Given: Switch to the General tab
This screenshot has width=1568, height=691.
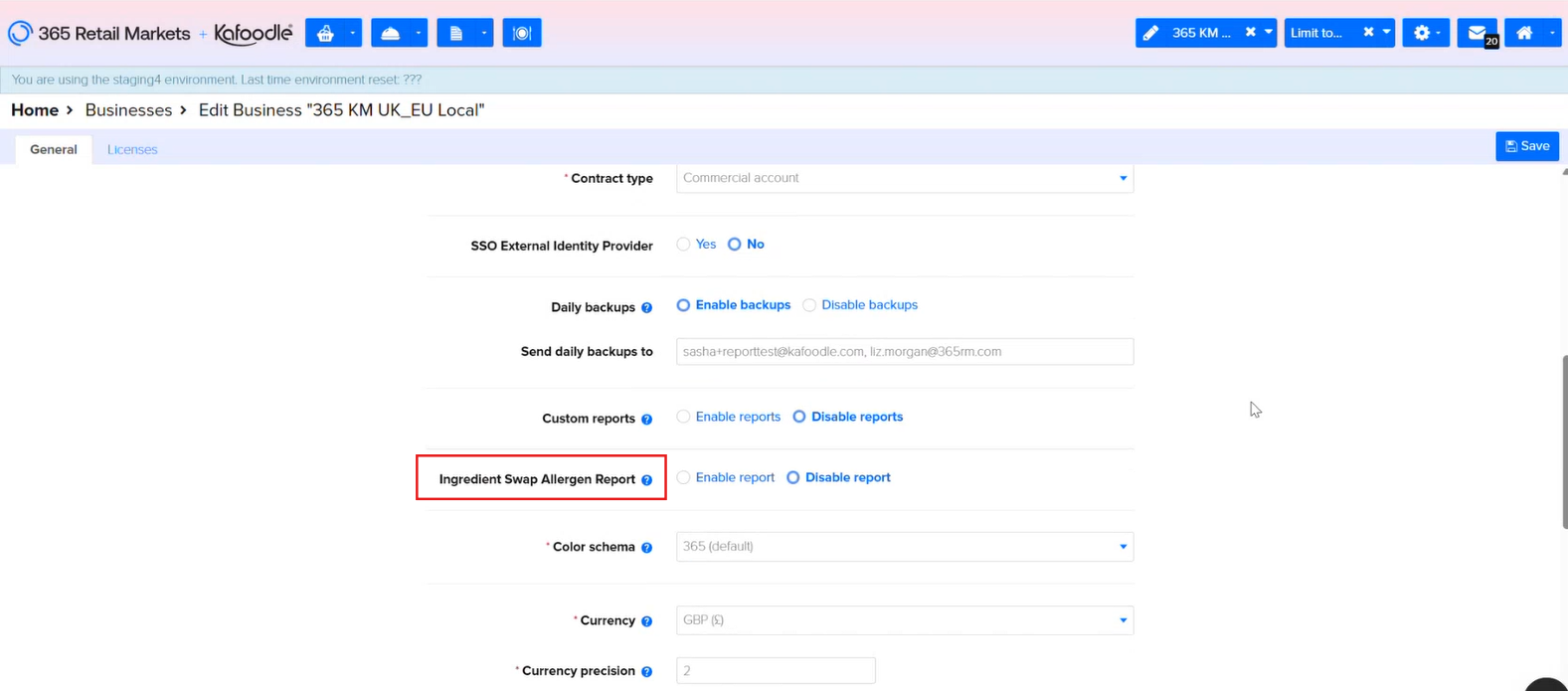Looking at the screenshot, I should (54, 149).
